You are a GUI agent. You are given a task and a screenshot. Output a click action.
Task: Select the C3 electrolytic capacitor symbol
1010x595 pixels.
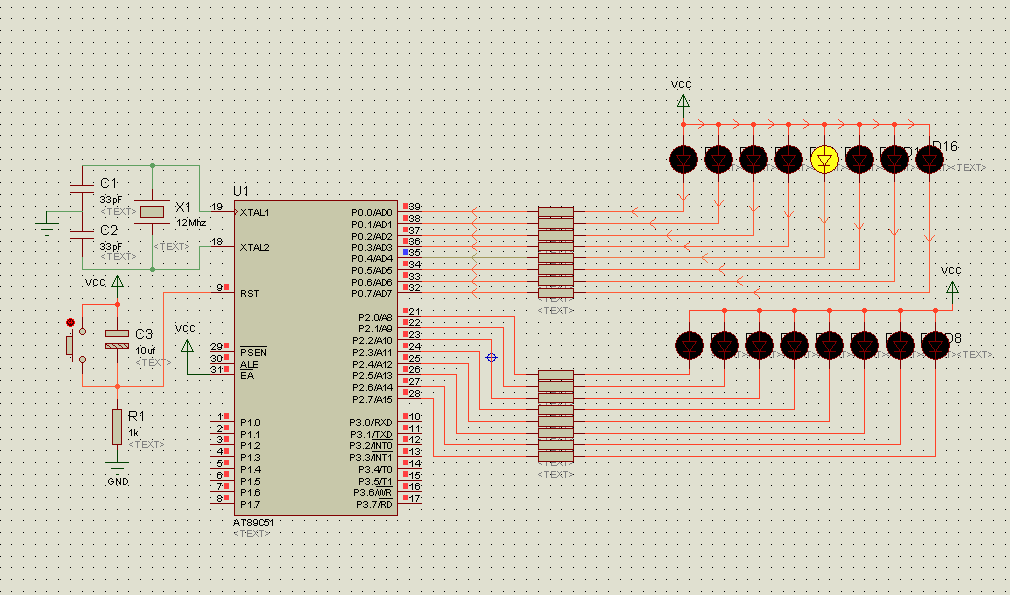point(117,339)
